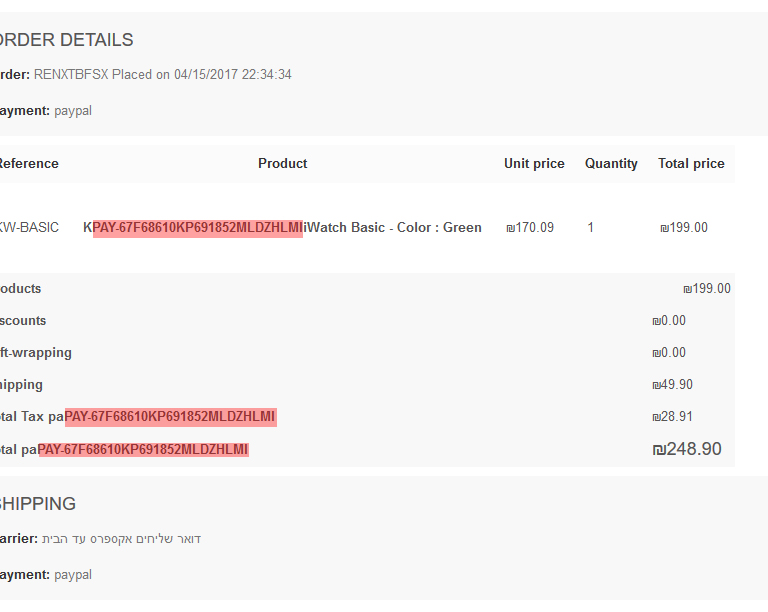Click the Product column header

[x=283, y=164]
